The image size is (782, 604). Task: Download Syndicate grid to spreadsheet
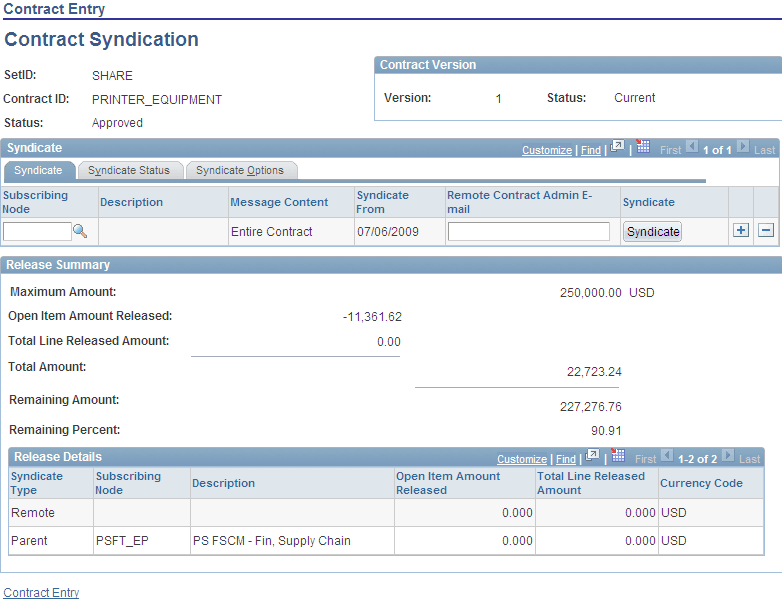coord(643,147)
